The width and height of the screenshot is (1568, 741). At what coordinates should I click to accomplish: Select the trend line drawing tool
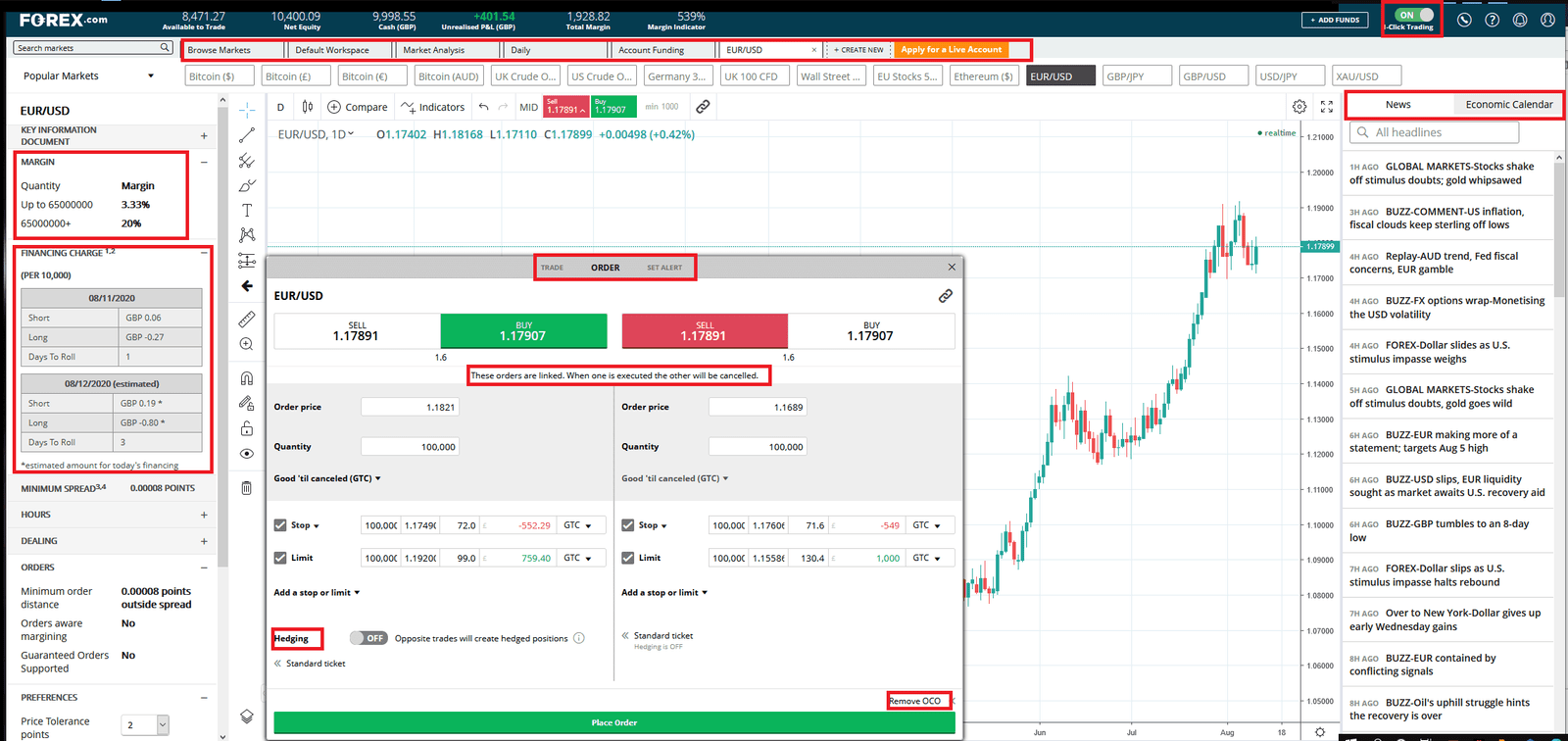pos(247,135)
